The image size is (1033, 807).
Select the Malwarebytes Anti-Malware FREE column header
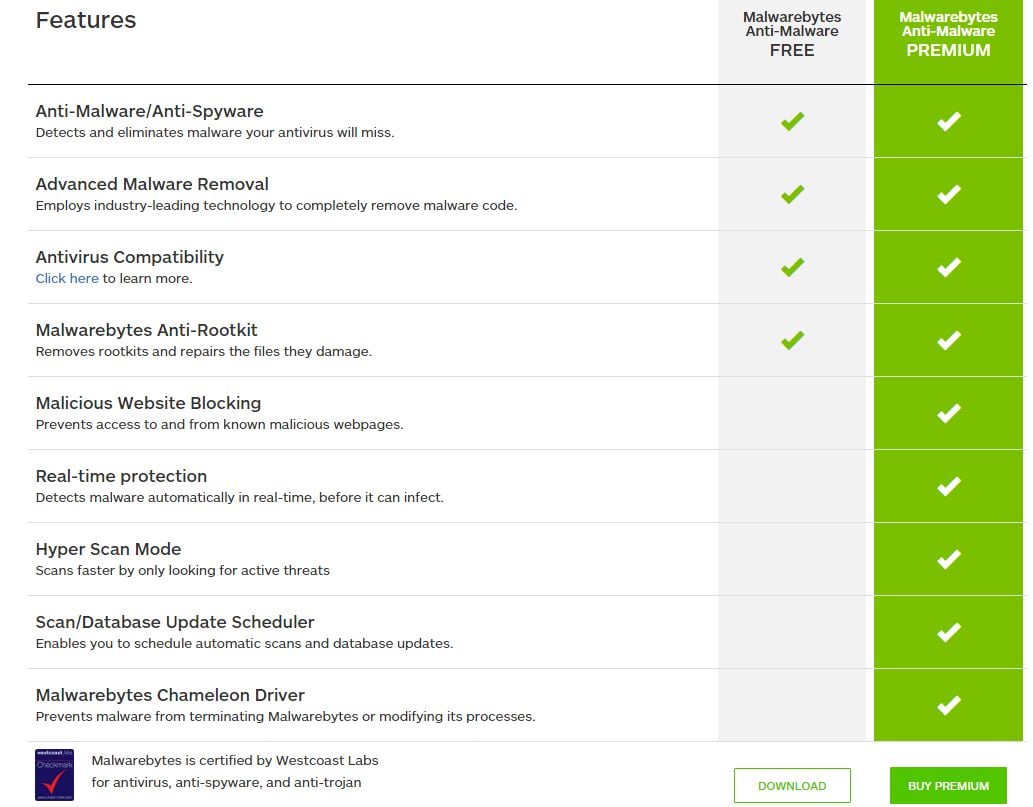tap(792, 33)
